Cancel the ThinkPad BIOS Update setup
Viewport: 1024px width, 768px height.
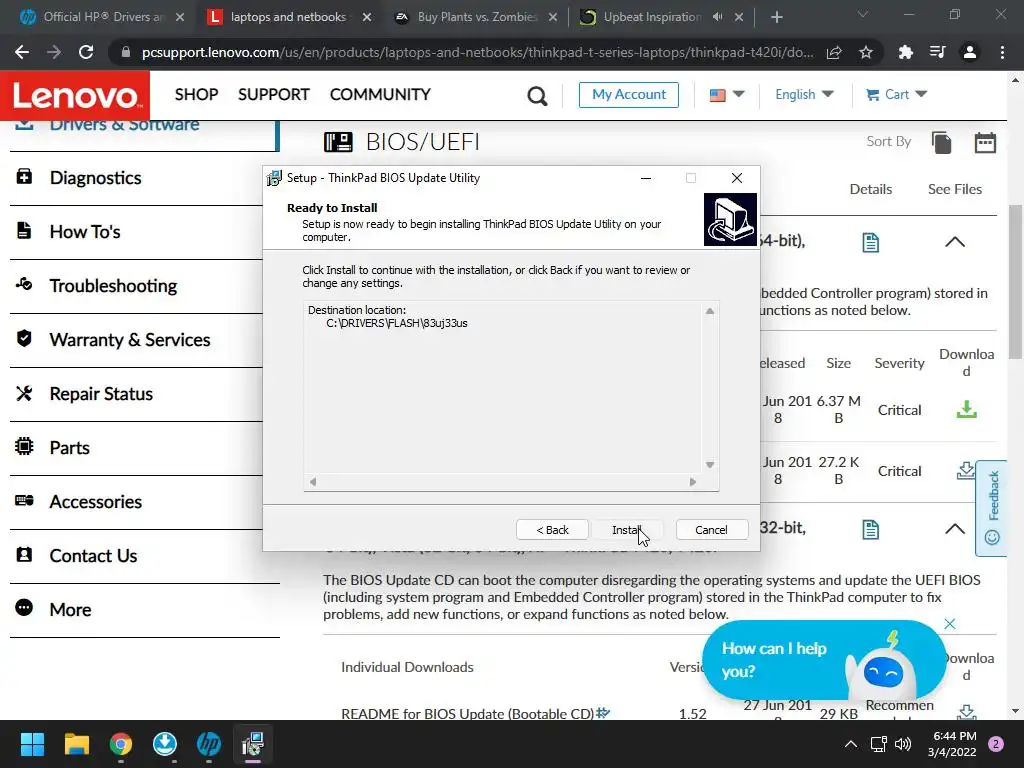711,530
